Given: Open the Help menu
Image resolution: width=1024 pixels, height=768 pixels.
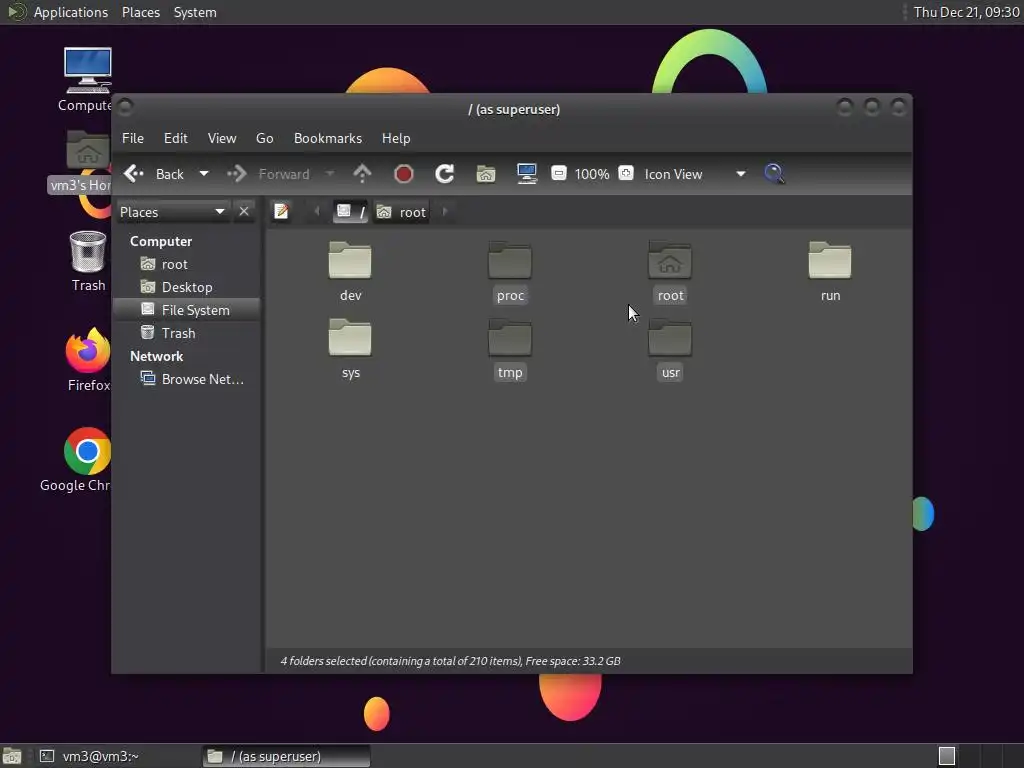Looking at the screenshot, I should (396, 138).
